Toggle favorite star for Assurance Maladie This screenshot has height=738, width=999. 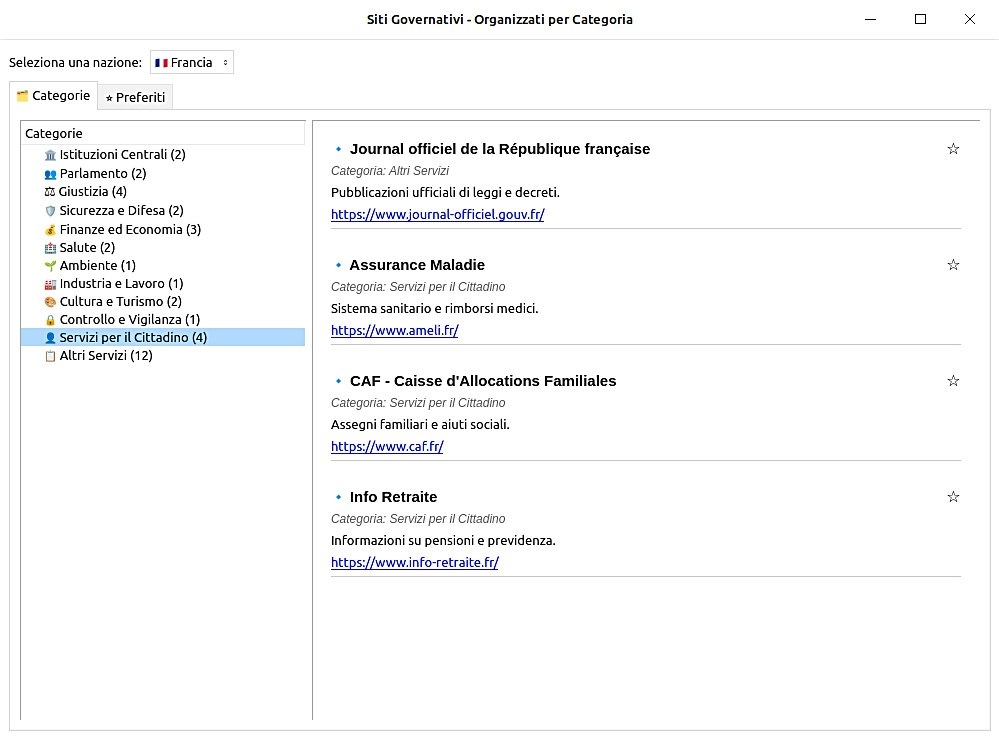(953, 265)
